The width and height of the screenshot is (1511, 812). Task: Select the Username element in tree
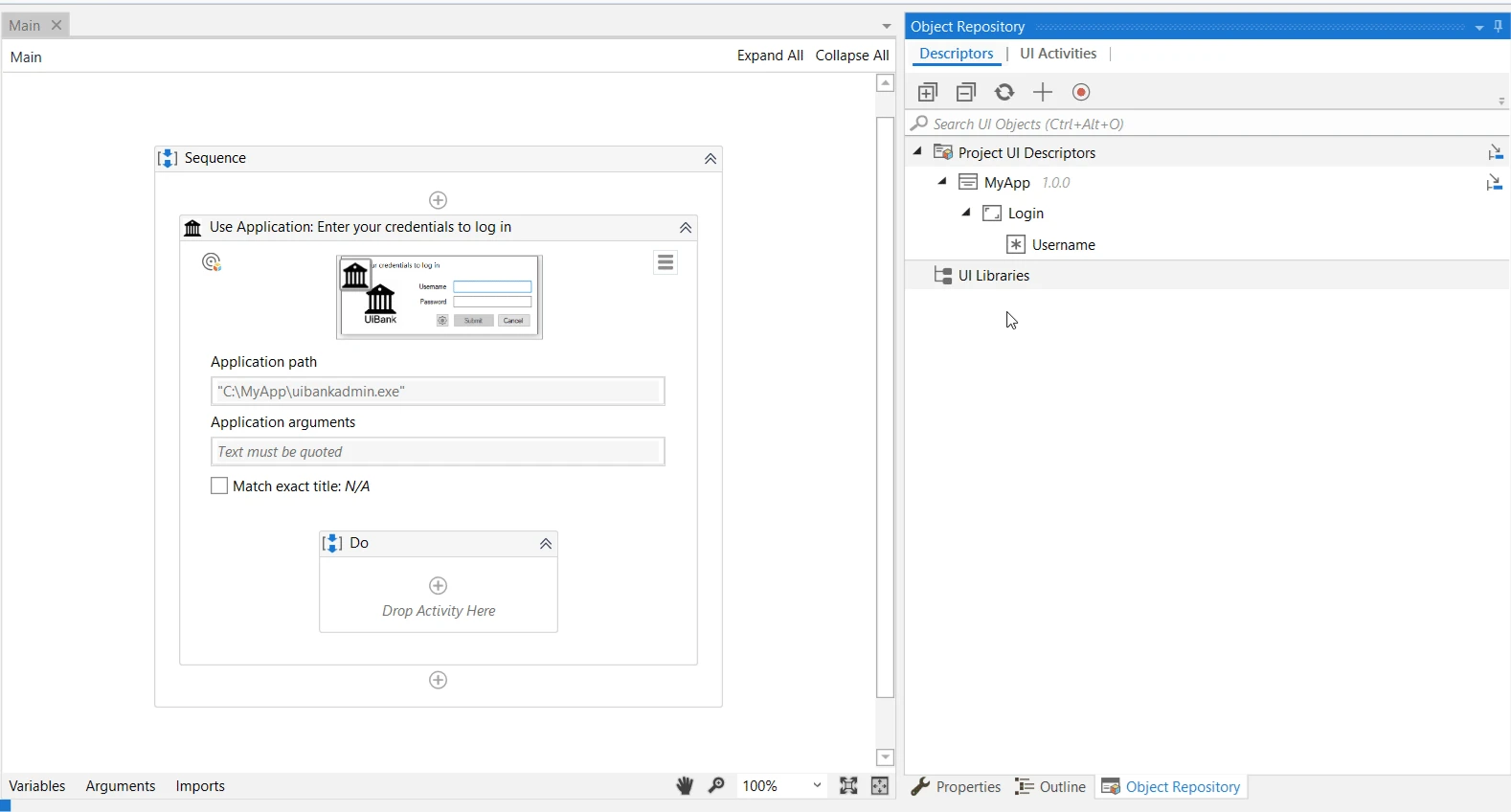pos(1064,245)
